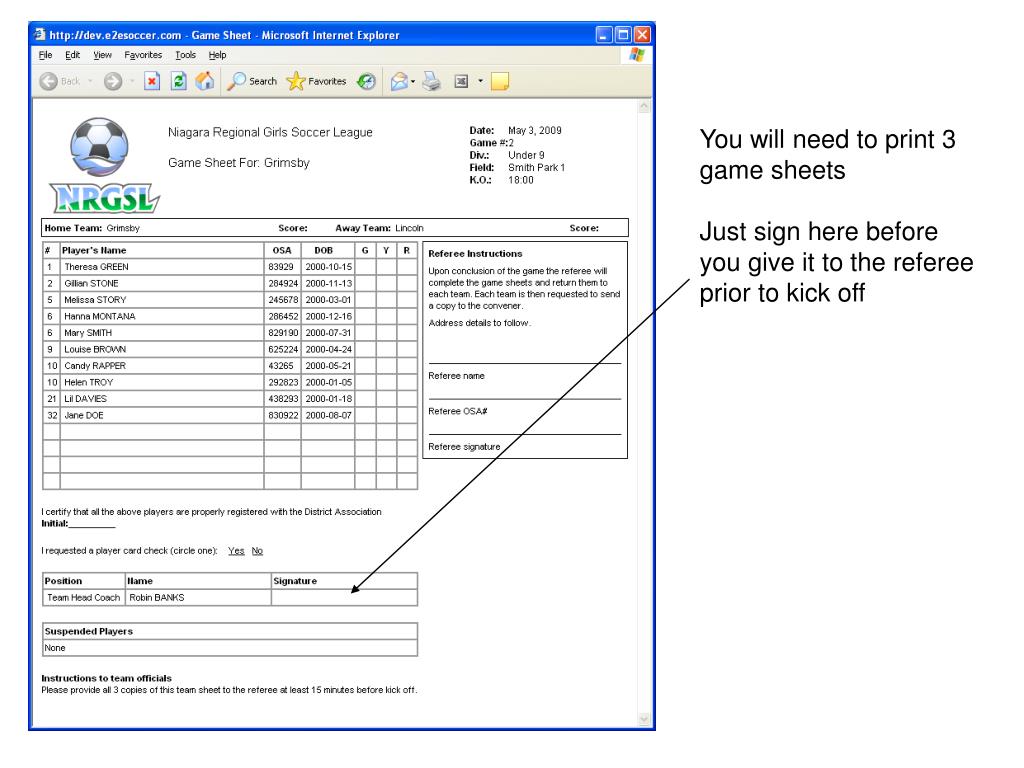
Task: Open the File menu
Action: 45,55
